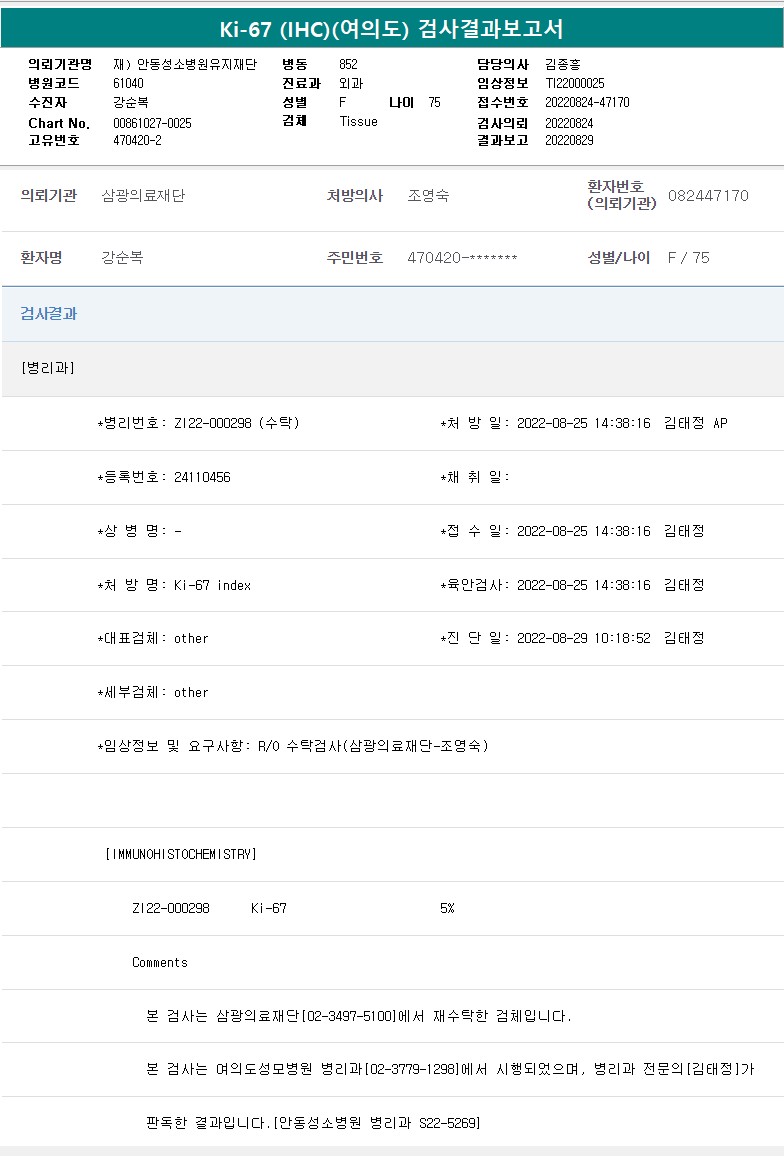784x1156 pixels.
Task: Select the 접수번호 value 20220824-47170
Action: tap(587, 102)
